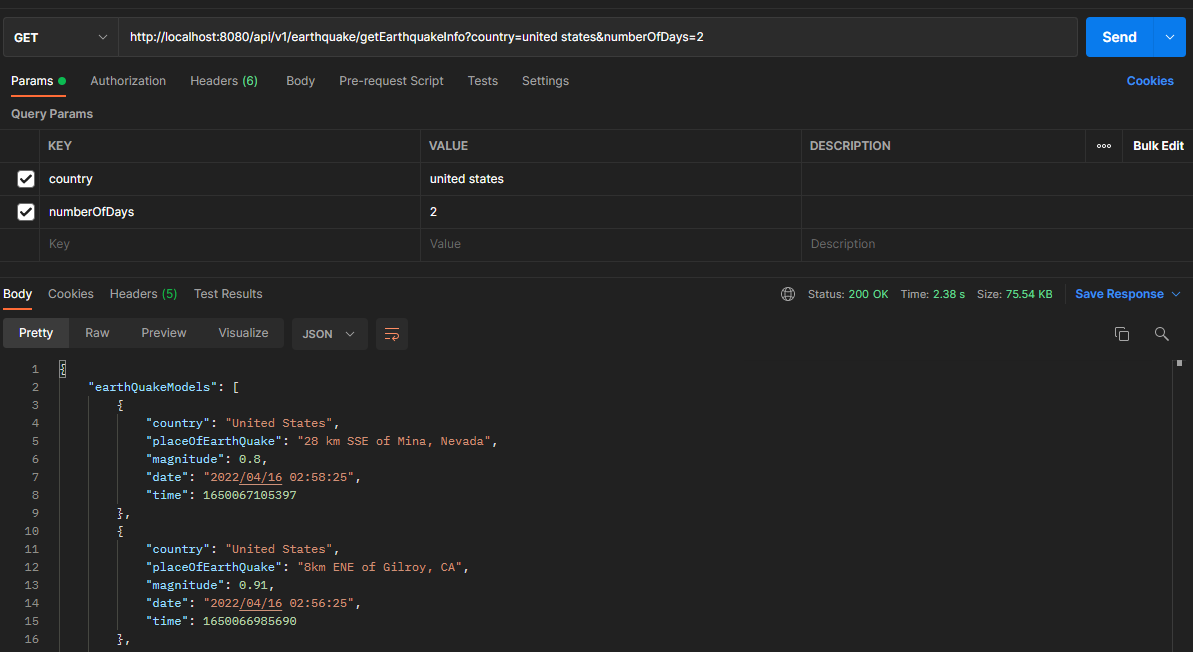Uncheck the numberOfDays parameter checkbox

coord(26,212)
